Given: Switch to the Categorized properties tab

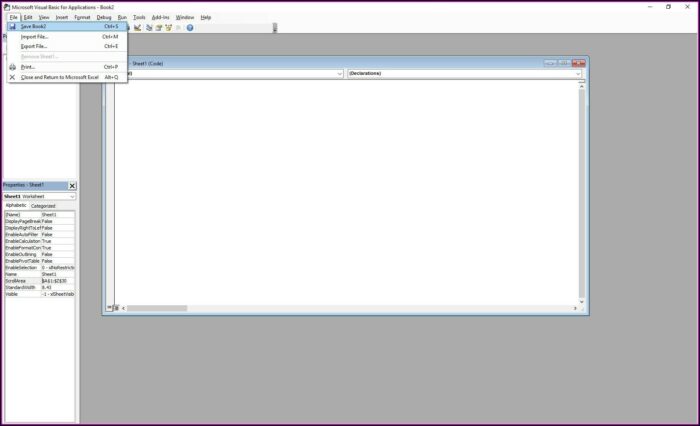Looking at the screenshot, I should [x=43, y=206].
